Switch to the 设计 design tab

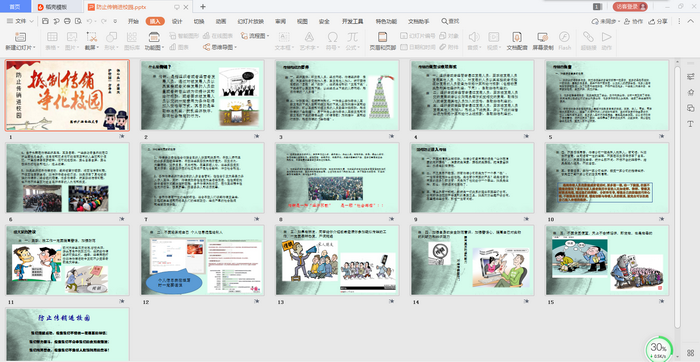coord(177,21)
